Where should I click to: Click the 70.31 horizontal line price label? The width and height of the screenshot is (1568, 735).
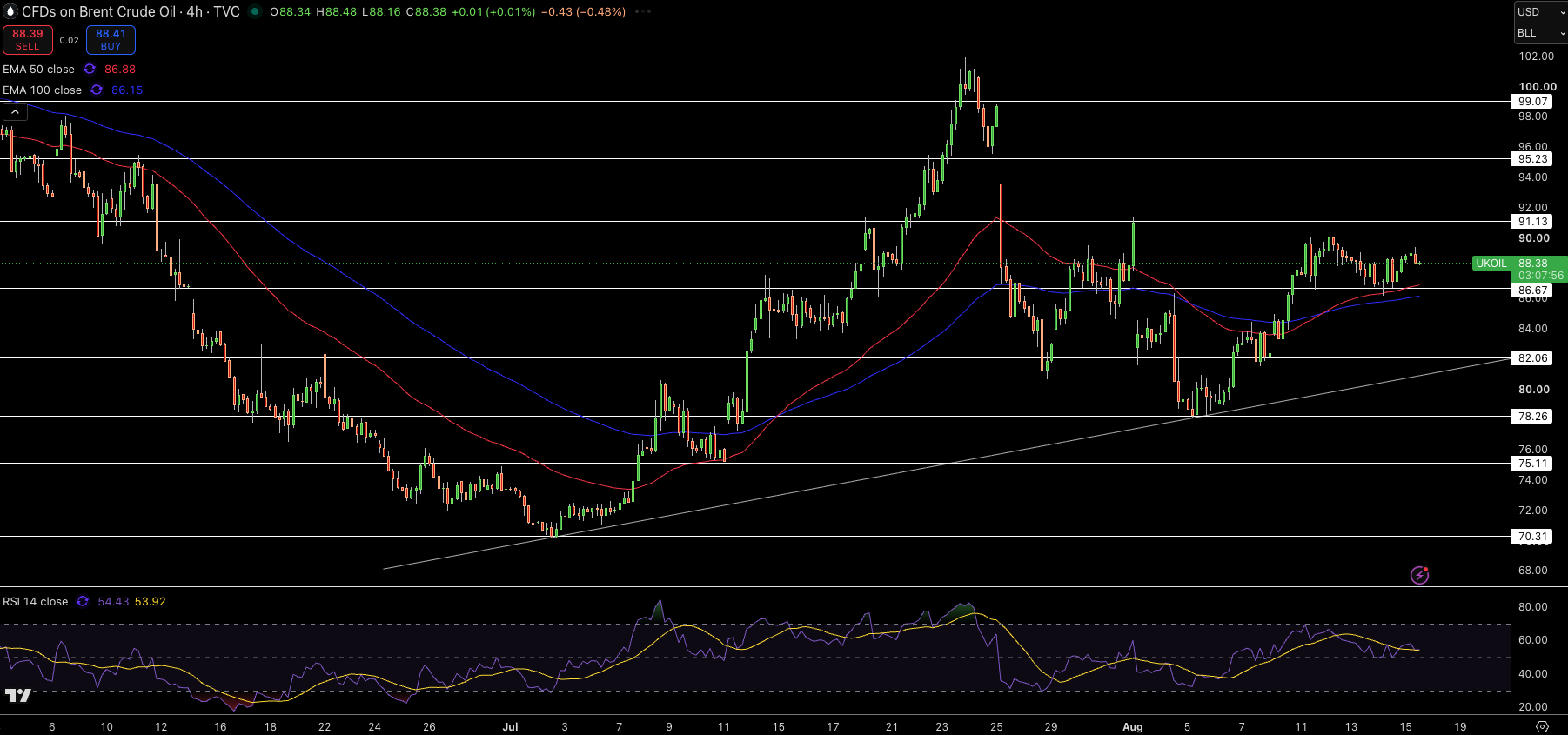(x=1533, y=537)
